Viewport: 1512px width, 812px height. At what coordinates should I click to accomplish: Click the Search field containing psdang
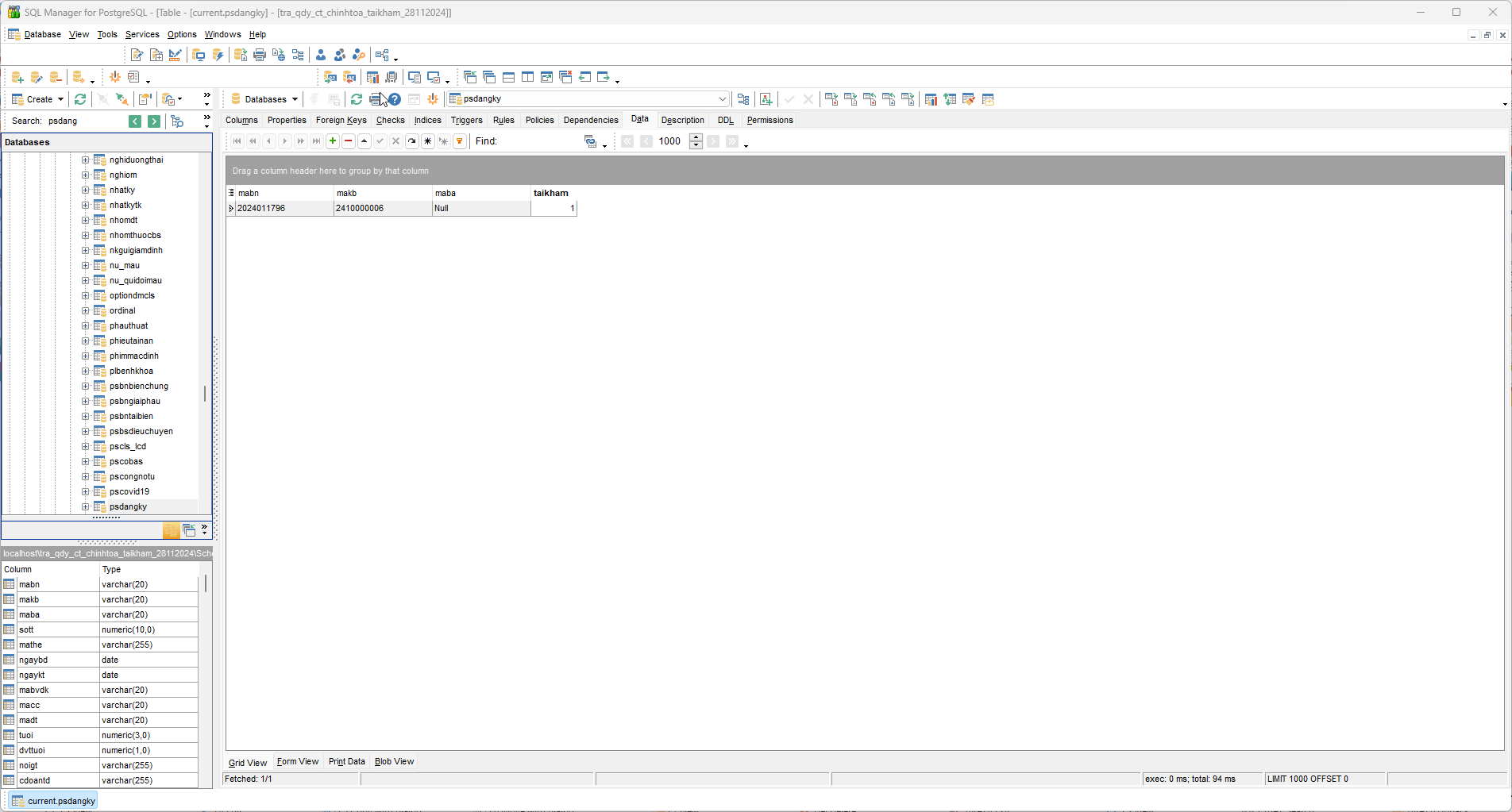(x=86, y=121)
